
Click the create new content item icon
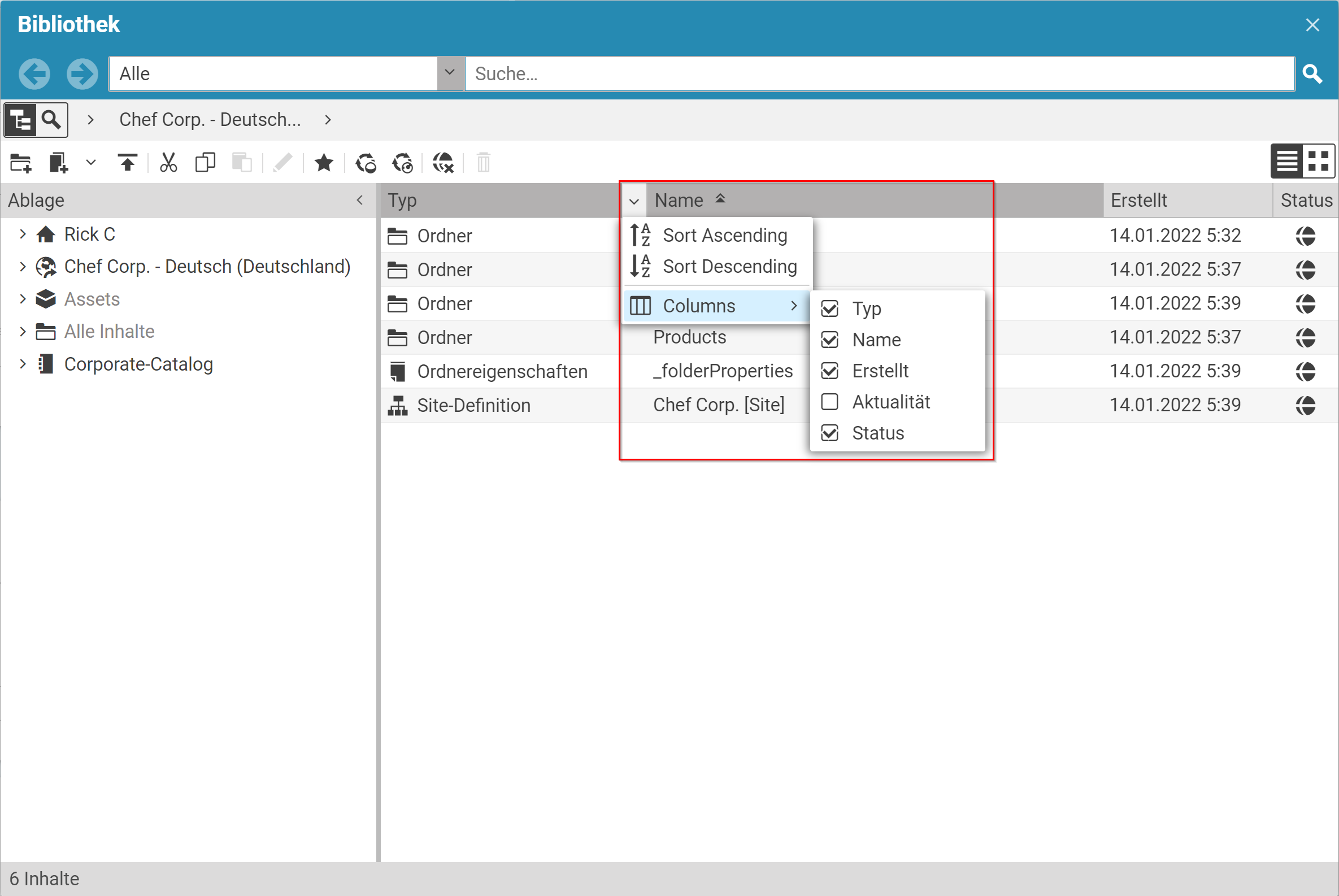click(58, 163)
